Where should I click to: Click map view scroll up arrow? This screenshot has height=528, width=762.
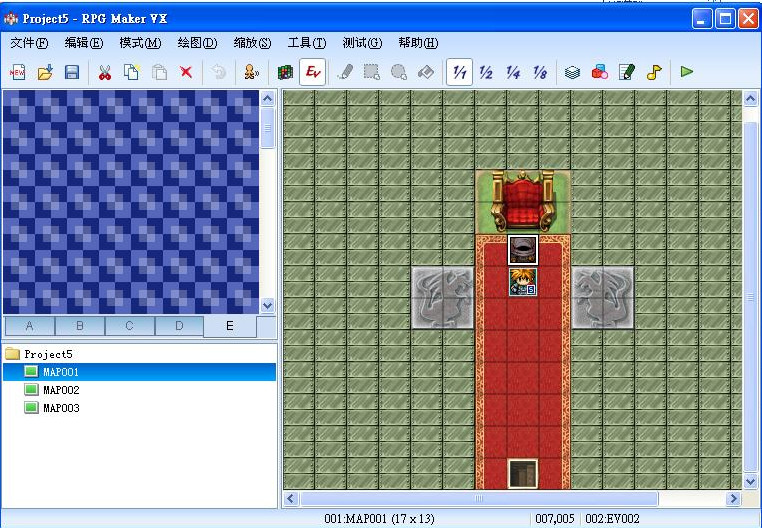pyautogui.click(x=750, y=99)
